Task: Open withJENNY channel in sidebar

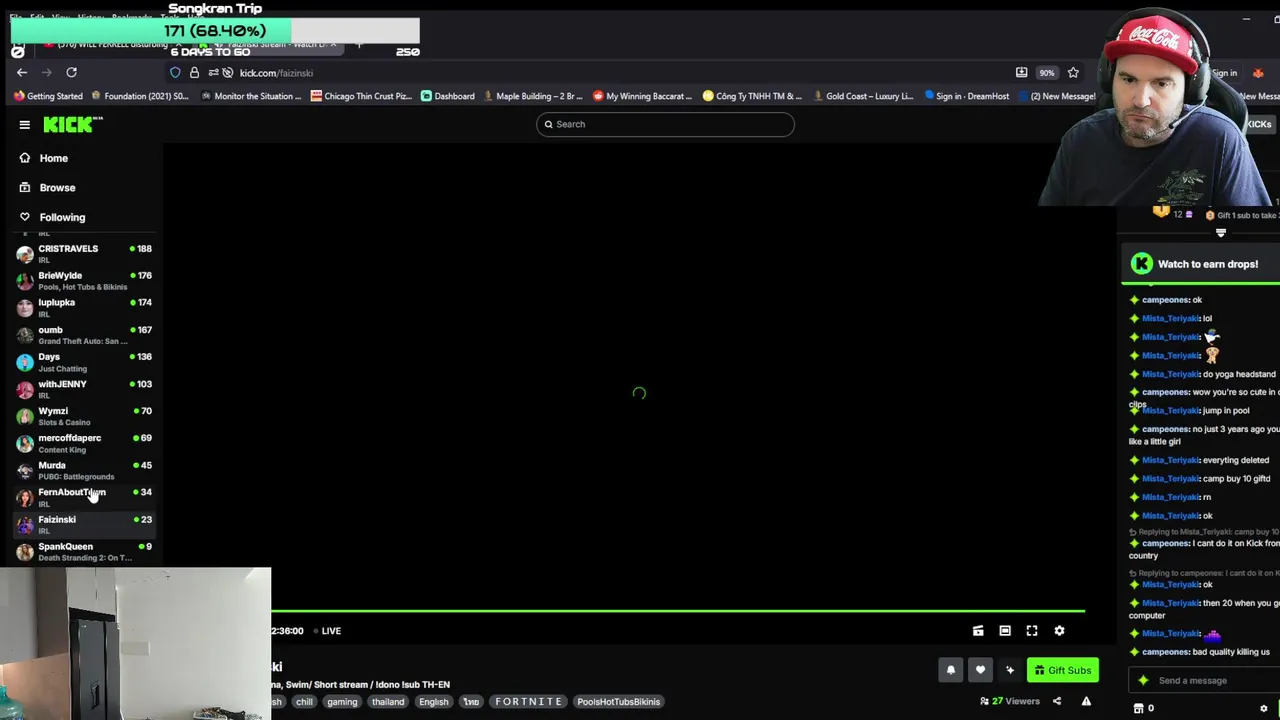Action: pyautogui.click(x=84, y=389)
